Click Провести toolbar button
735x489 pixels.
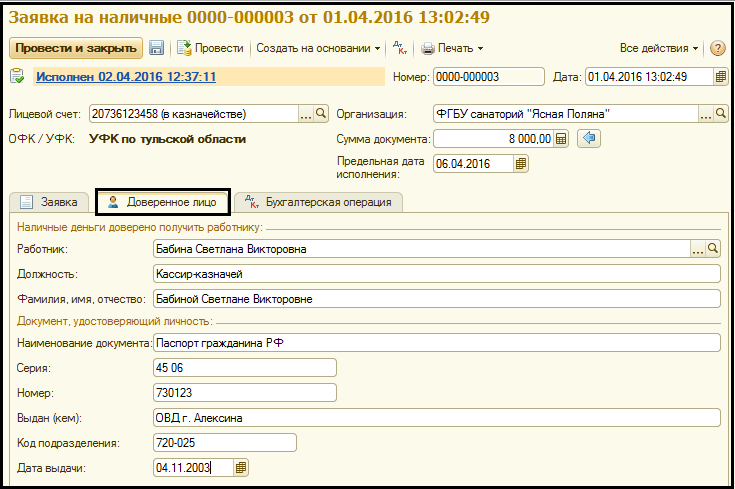(210, 48)
